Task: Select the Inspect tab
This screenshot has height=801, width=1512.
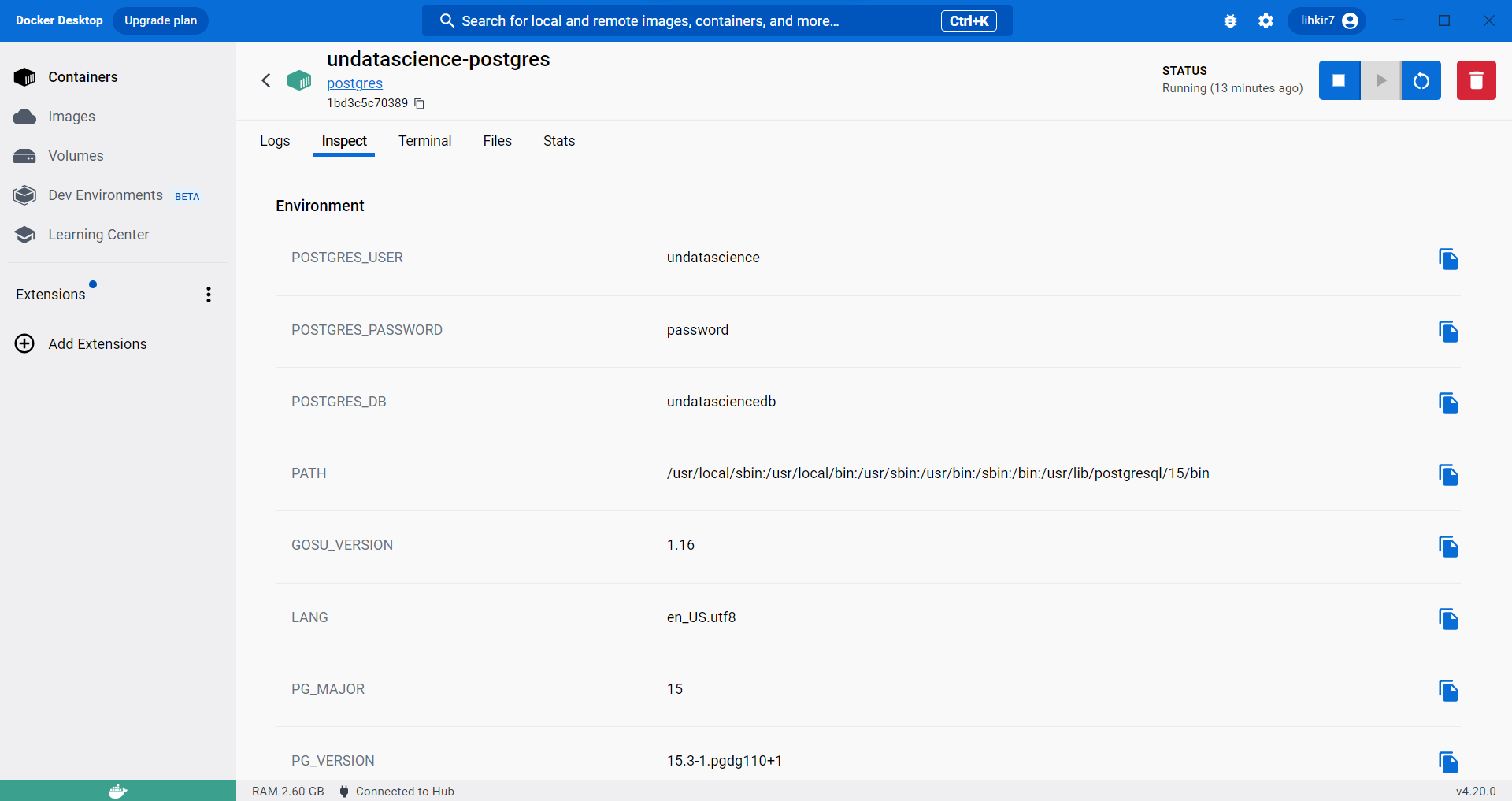Action: (344, 141)
